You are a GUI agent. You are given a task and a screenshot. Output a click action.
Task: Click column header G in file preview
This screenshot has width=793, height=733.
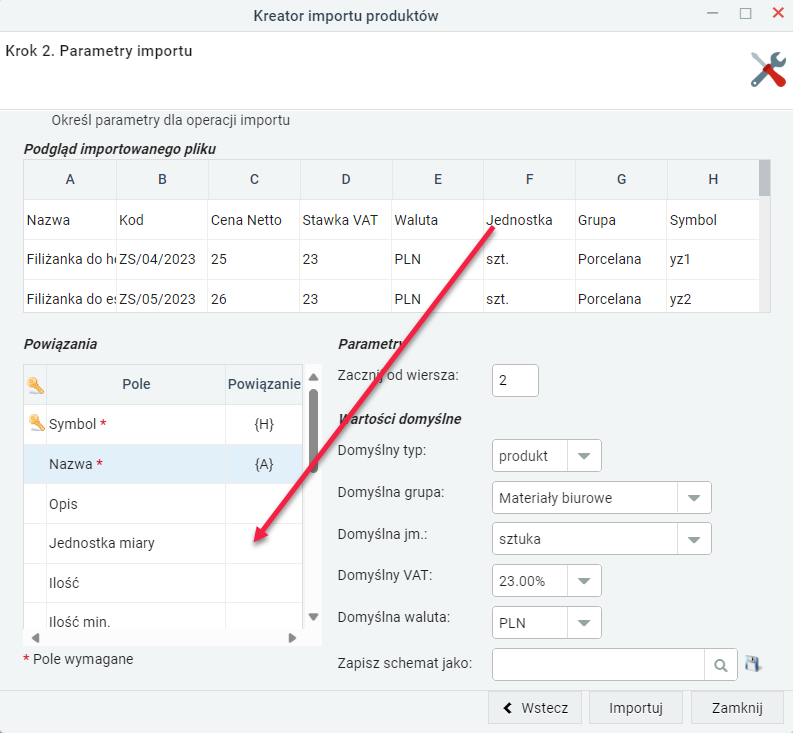[x=622, y=179]
